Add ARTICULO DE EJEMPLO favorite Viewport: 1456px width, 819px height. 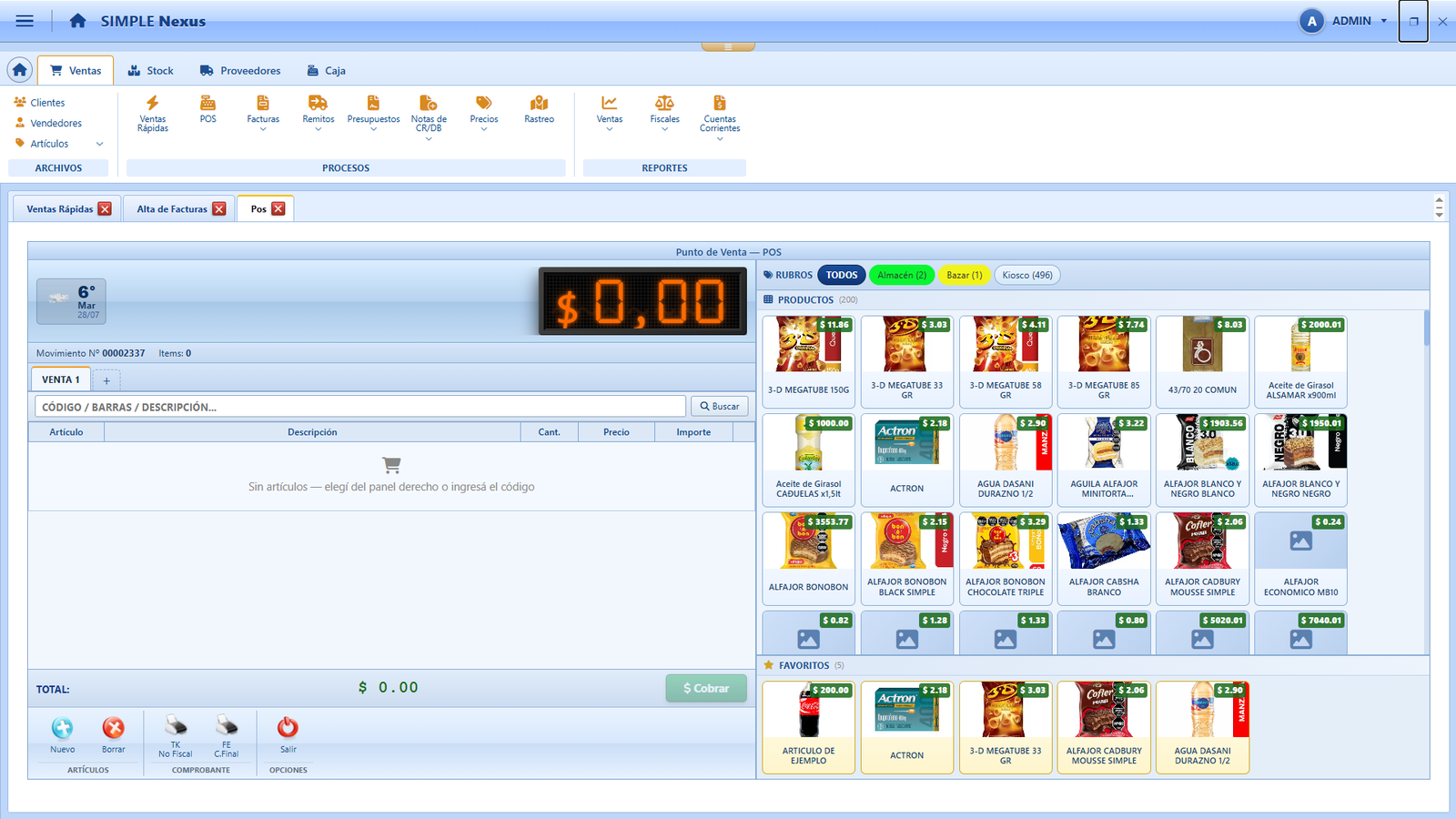pos(809,727)
